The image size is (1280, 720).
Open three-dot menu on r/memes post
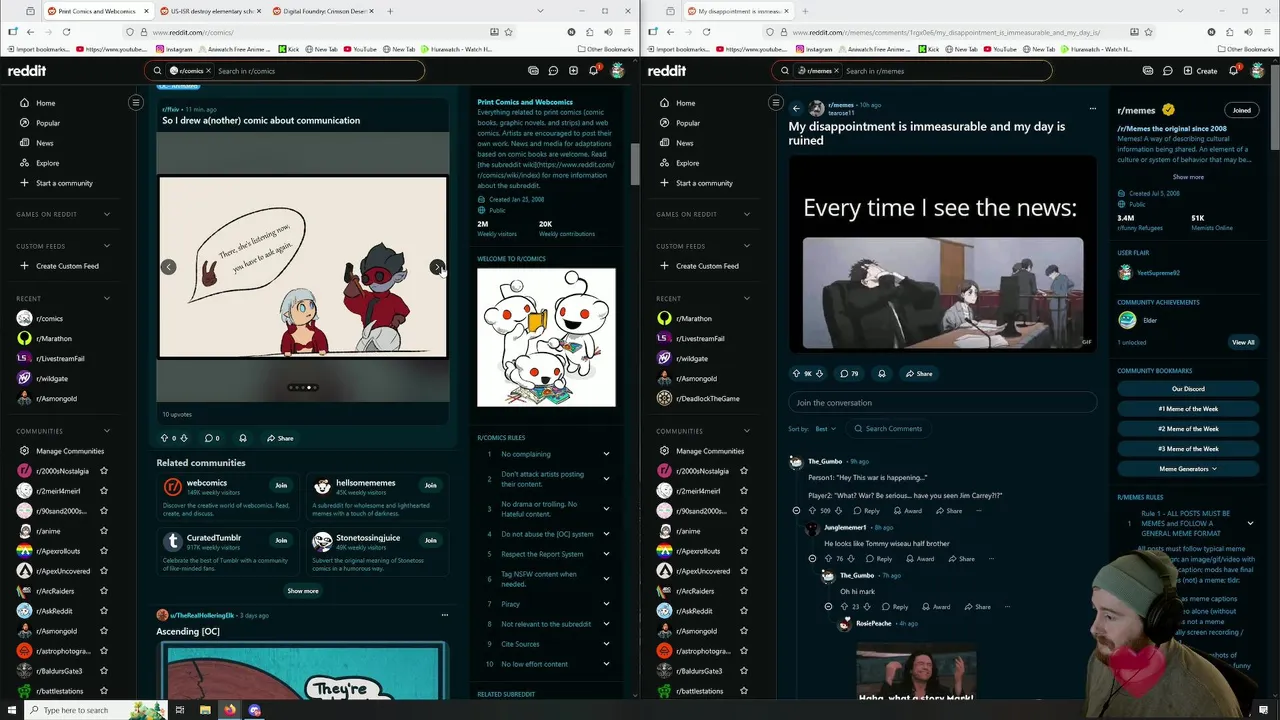[1092, 108]
